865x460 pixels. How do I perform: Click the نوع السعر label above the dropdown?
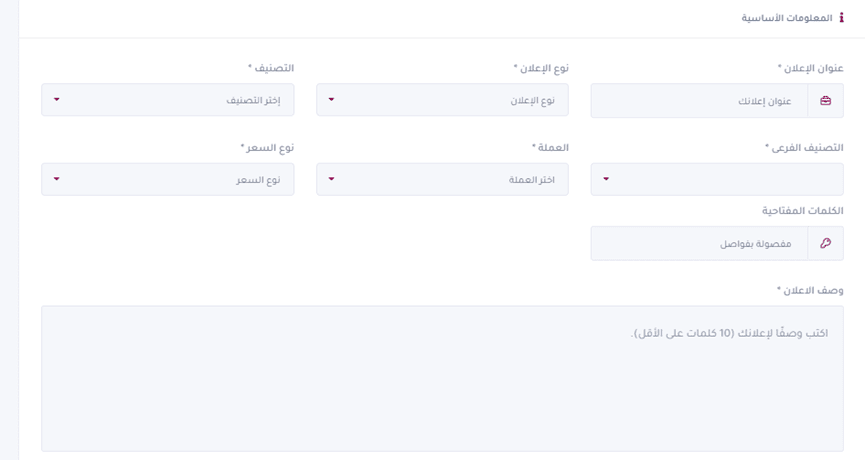pos(267,147)
